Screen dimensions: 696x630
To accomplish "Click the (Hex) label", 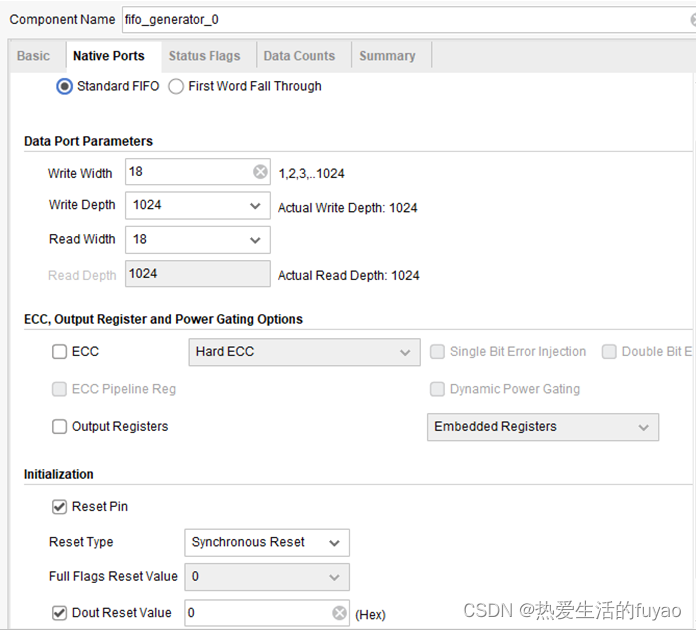I will tap(370, 615).
